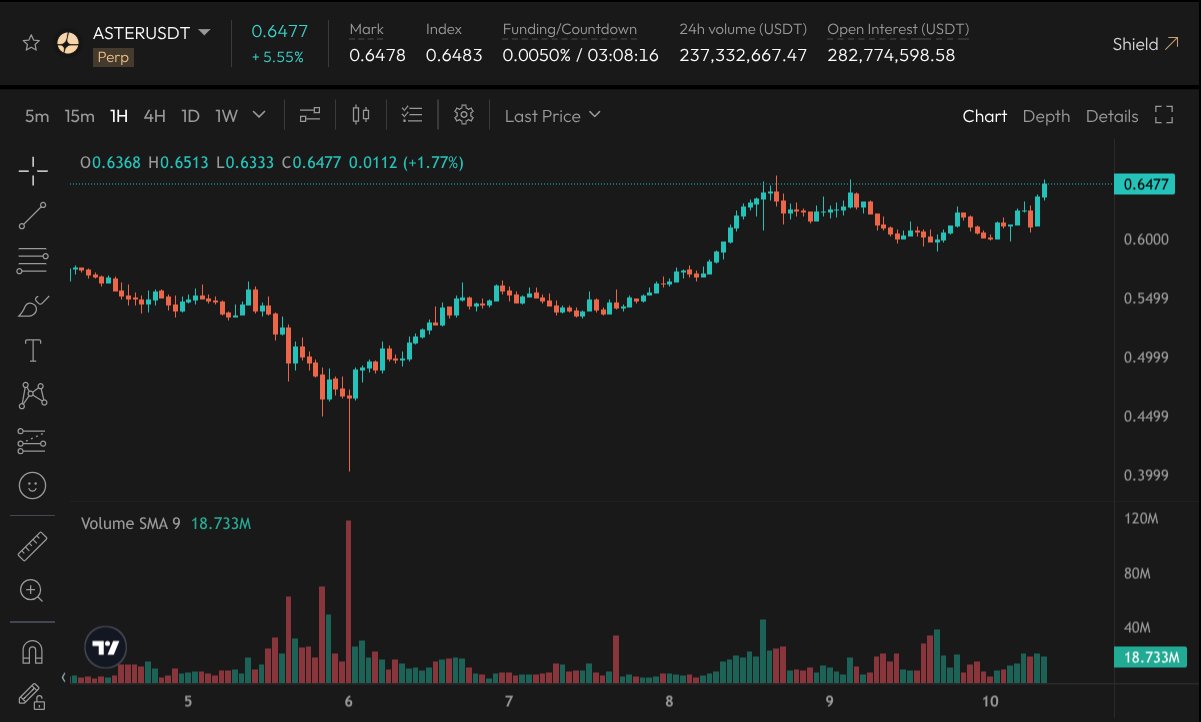Add ASTERUSDT to favorites with star icon
This screenshot has width=1201, height=722.
[31, 44]
